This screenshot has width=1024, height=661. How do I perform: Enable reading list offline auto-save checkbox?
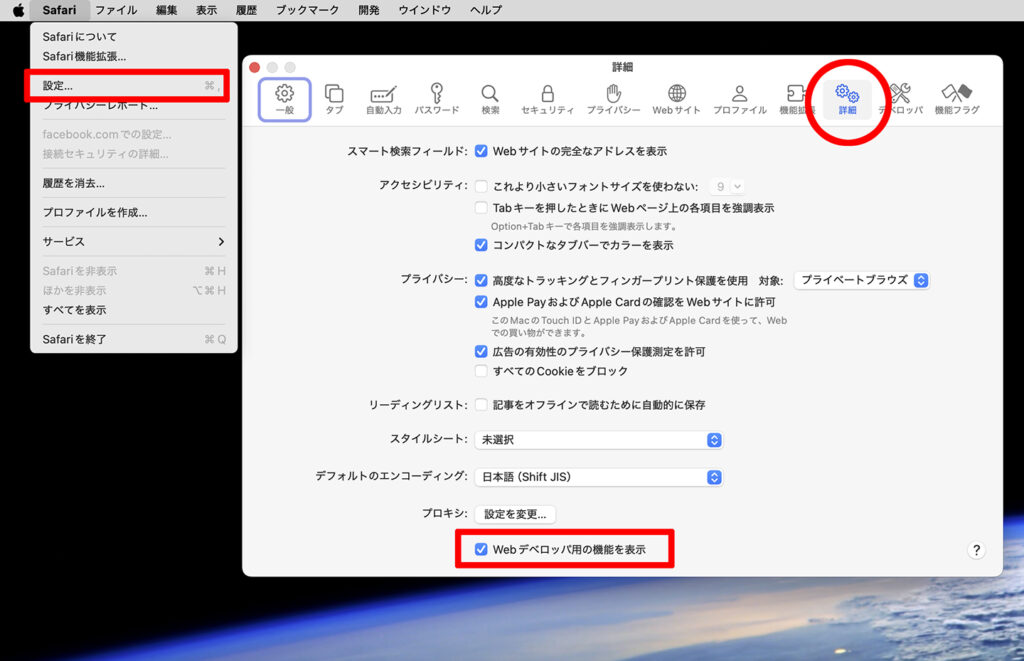(x=481, y=404)
